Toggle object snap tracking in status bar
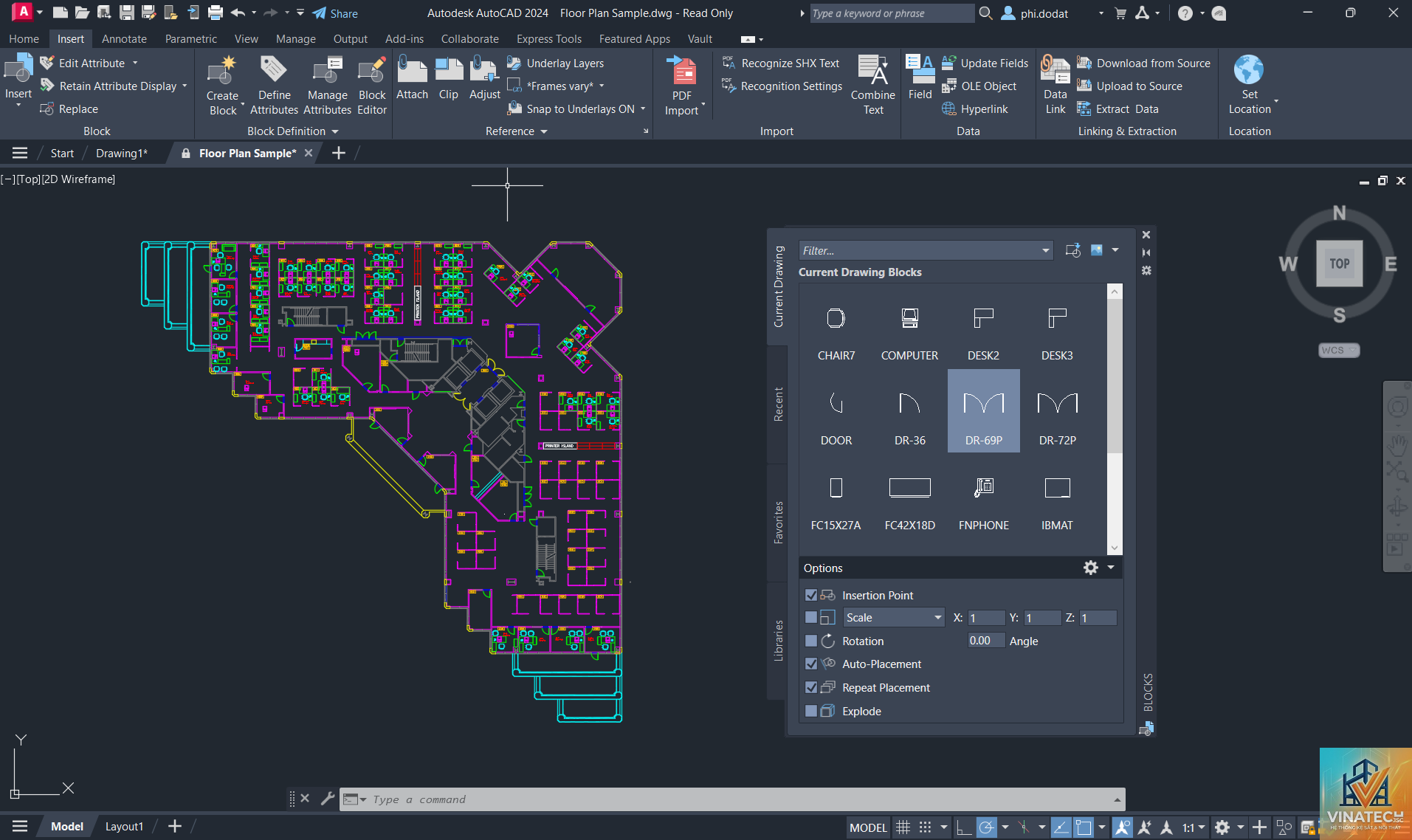1412x840 pixels. coord(1061,827)
